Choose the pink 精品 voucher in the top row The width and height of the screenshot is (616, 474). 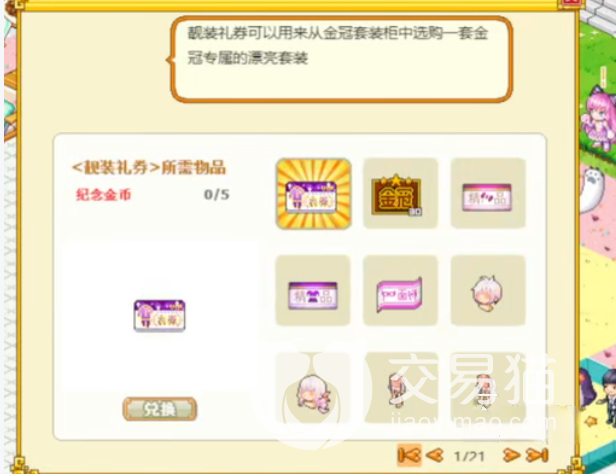488,193
